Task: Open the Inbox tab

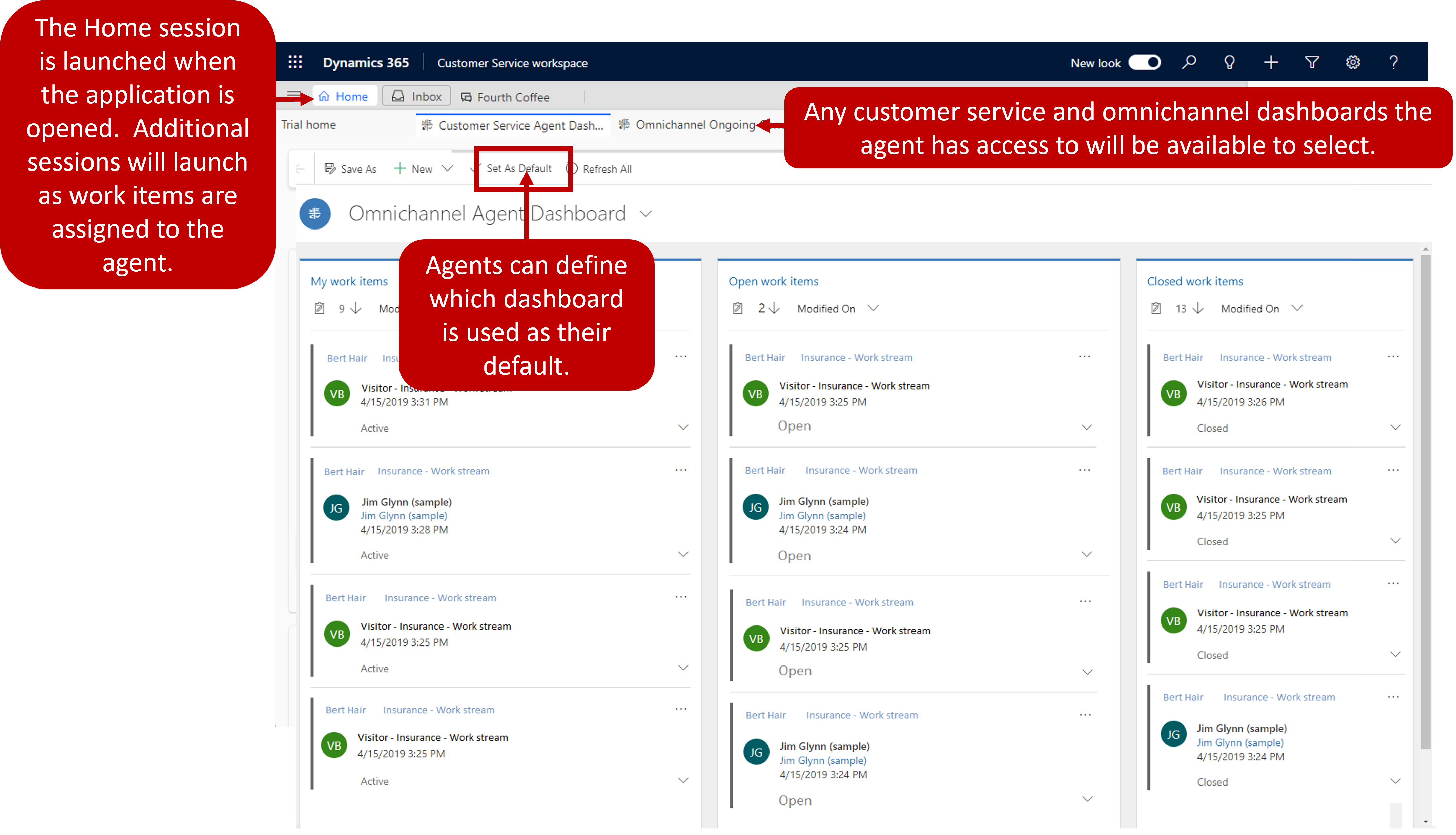Action: (x=416, y=96)
